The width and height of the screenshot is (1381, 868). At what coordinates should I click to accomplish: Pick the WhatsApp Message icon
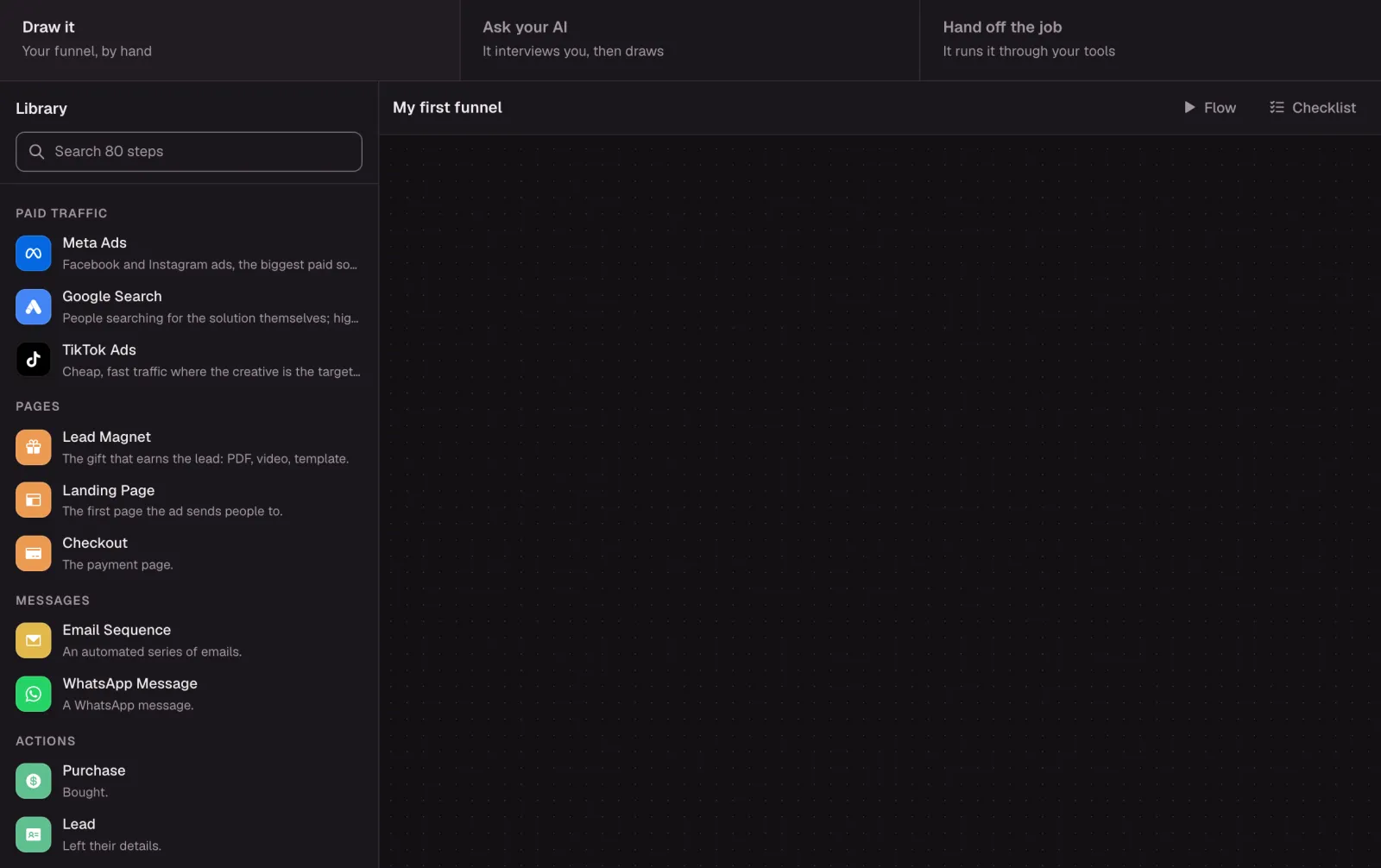point(33,694)
